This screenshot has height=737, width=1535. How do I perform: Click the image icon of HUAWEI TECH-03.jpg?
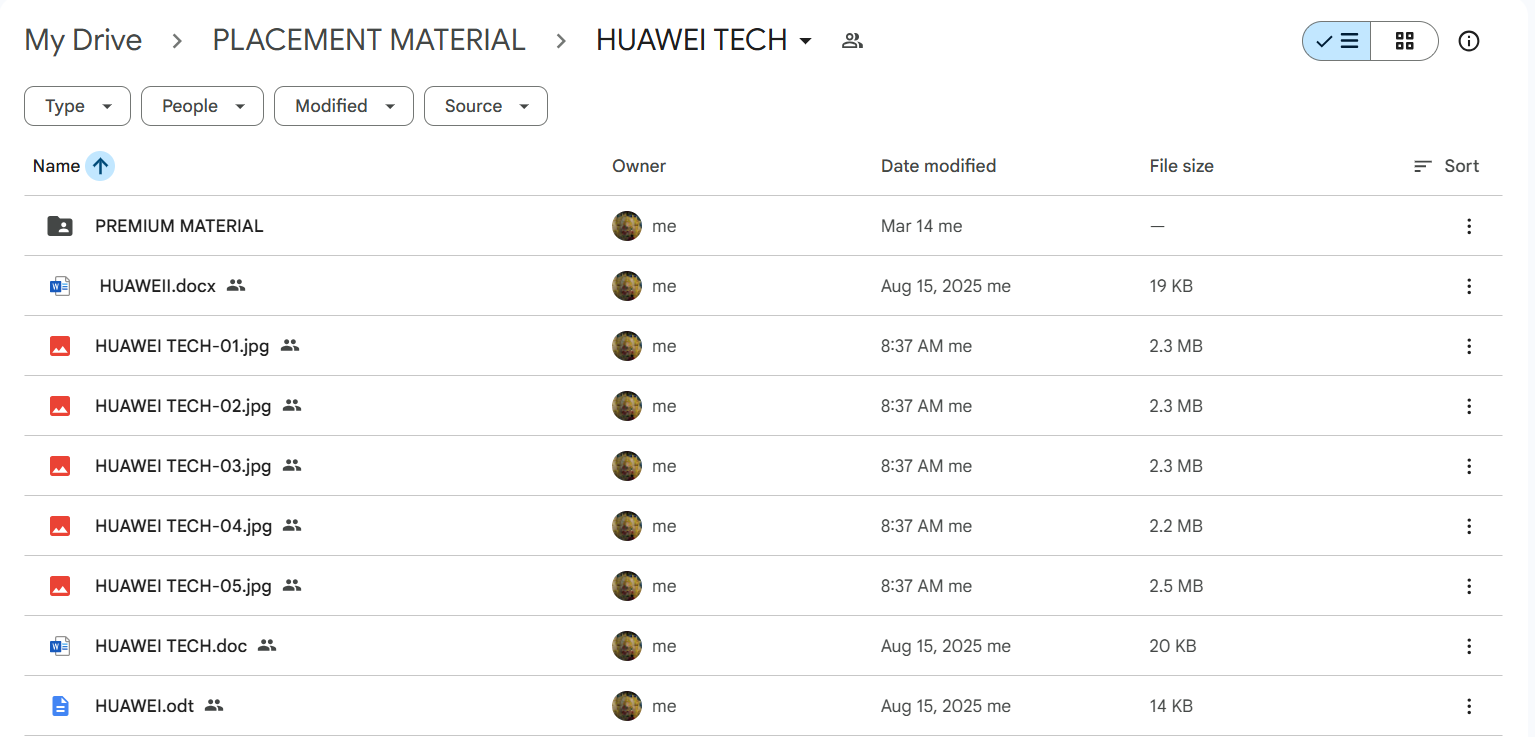[60, 466]
